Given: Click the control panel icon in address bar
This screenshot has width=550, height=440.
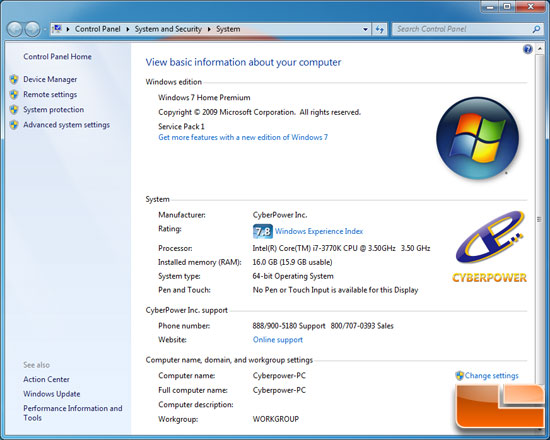Looking at the screenshot, I should coord(57,29).
